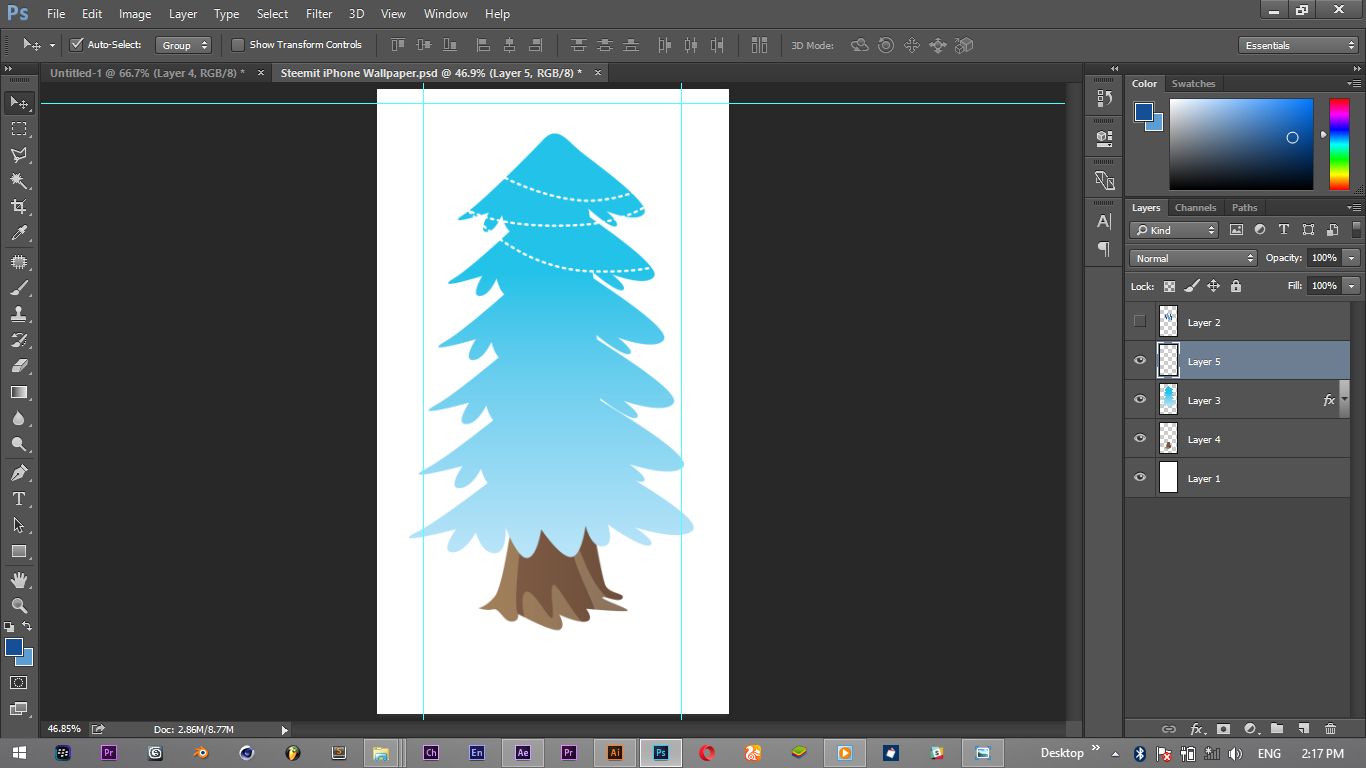Open tool preset picker arrow
This screenshot has height=768, width=1366.
tap(52, 45)
